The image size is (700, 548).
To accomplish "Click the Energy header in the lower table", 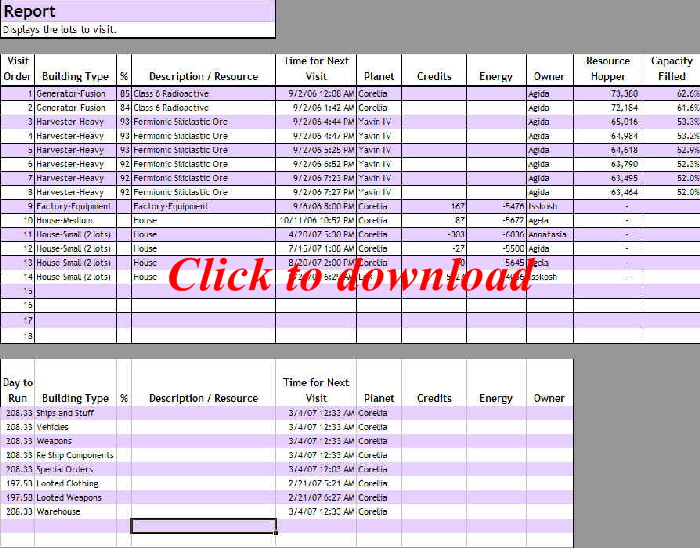I will click(x=495, y=398).
